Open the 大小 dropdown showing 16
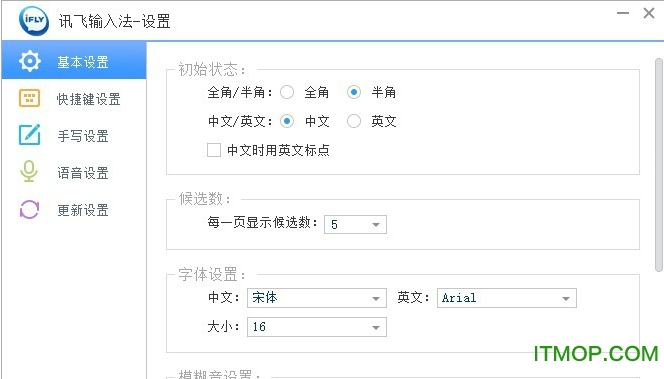The image size is (664, 379). pyautogui.click(x=317, y=327)
